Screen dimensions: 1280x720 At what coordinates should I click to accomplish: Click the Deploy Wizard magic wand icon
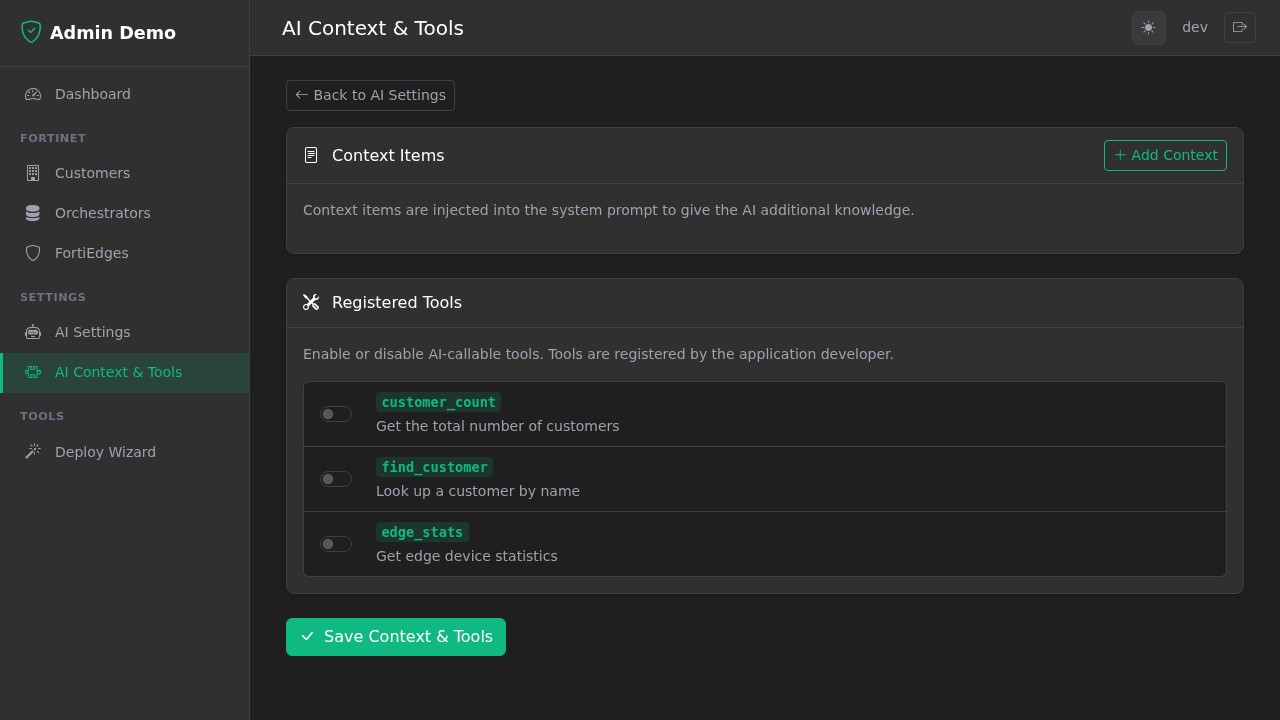tap(33, 452)
